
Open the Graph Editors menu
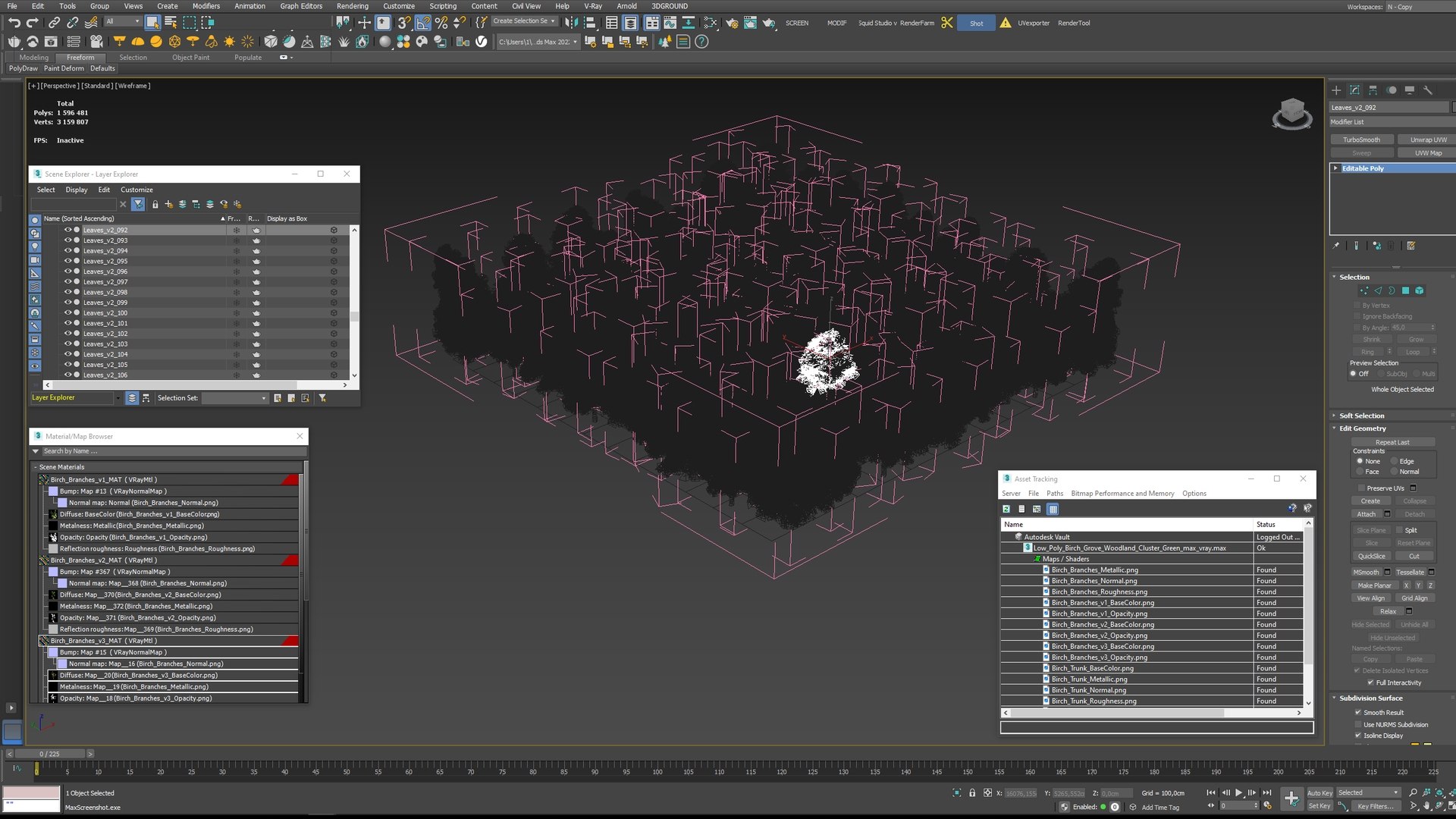pos(301,6)
